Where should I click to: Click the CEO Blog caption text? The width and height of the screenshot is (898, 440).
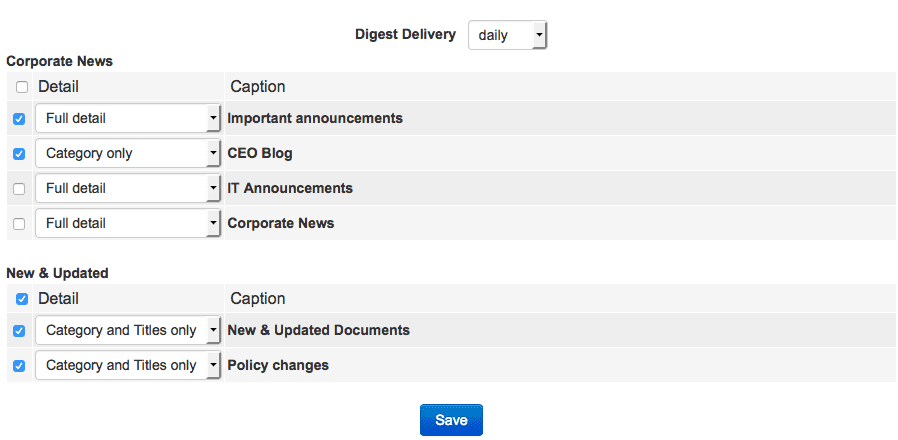pos(260,153)
